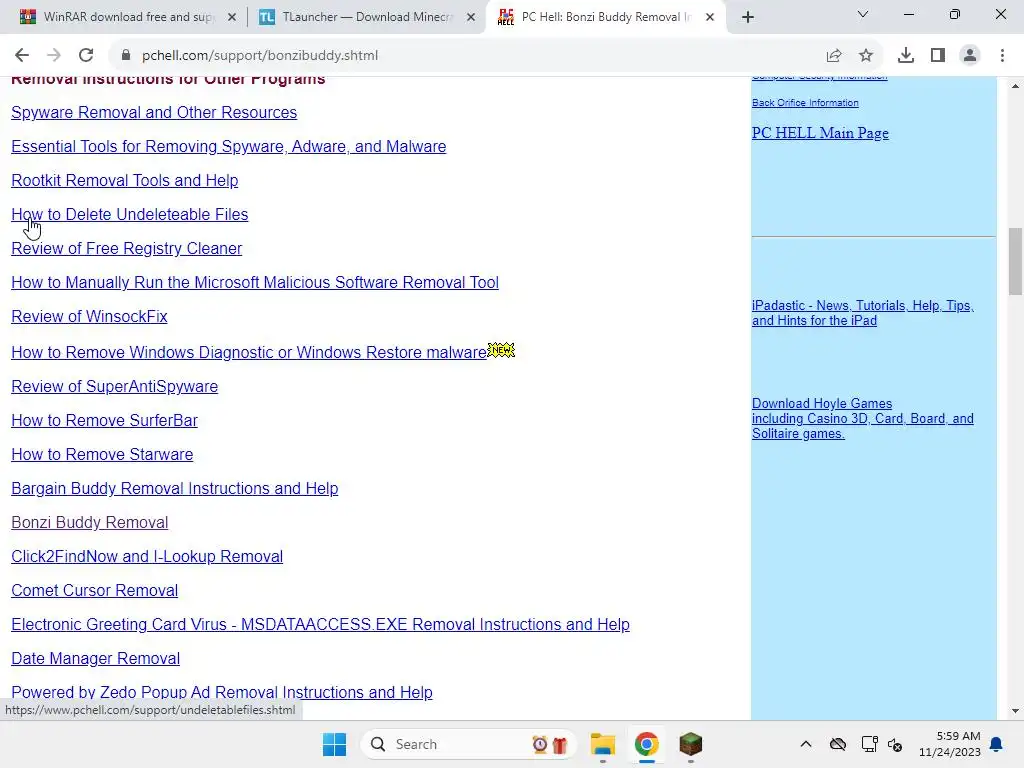Open File Explorer from taskbar
Image resolution: width=1024 pixels, height=768 pixels.
(x=603, y=744)
